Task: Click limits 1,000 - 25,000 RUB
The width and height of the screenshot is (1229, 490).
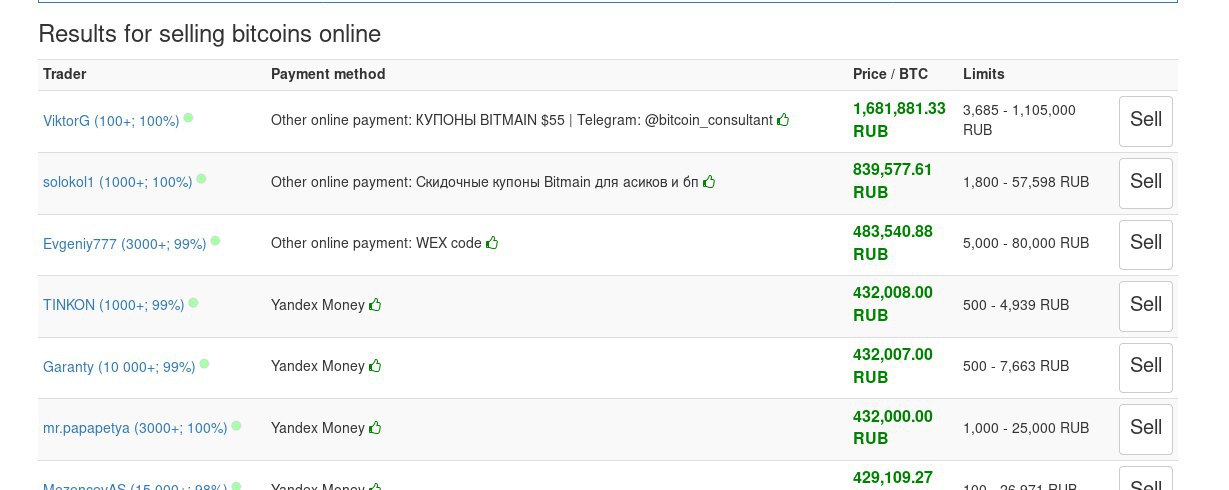Action: (1026, 428)
